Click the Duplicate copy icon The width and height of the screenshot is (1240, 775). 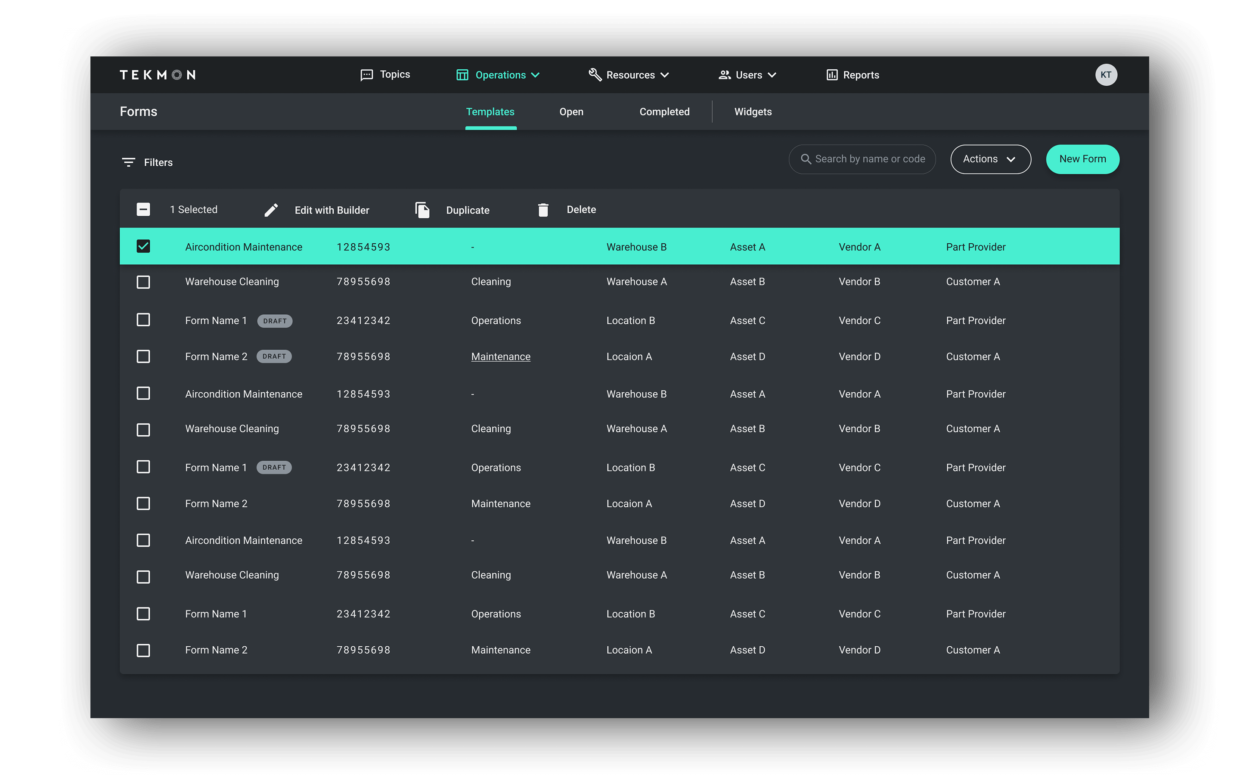pyautogui.click(x=422, y=209)
